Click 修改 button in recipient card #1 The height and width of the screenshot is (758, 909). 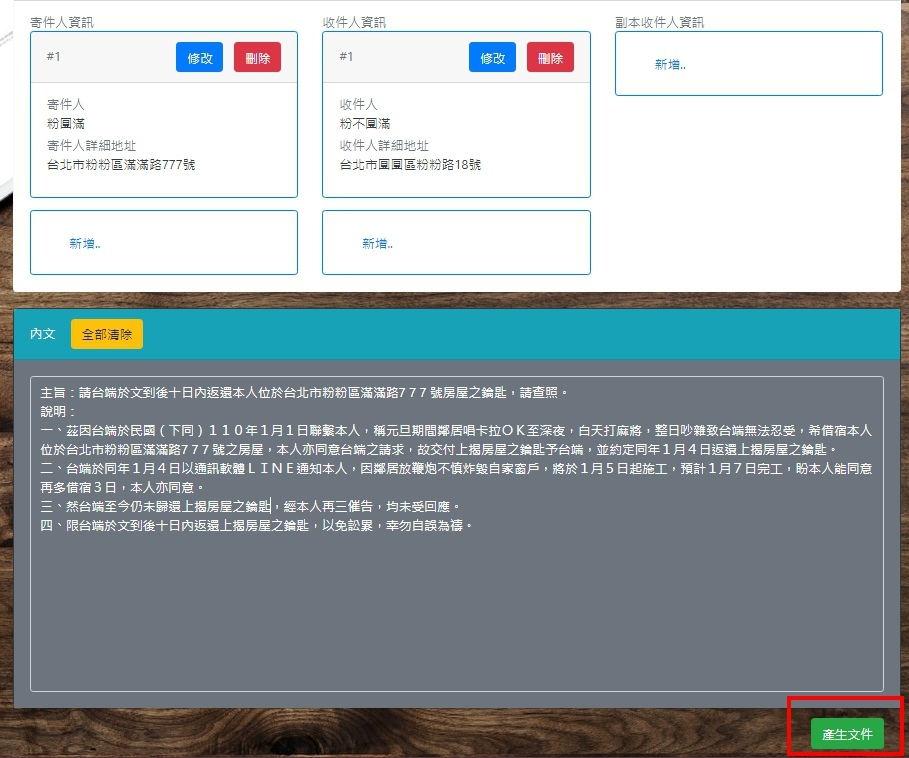[x=492, y=57]
